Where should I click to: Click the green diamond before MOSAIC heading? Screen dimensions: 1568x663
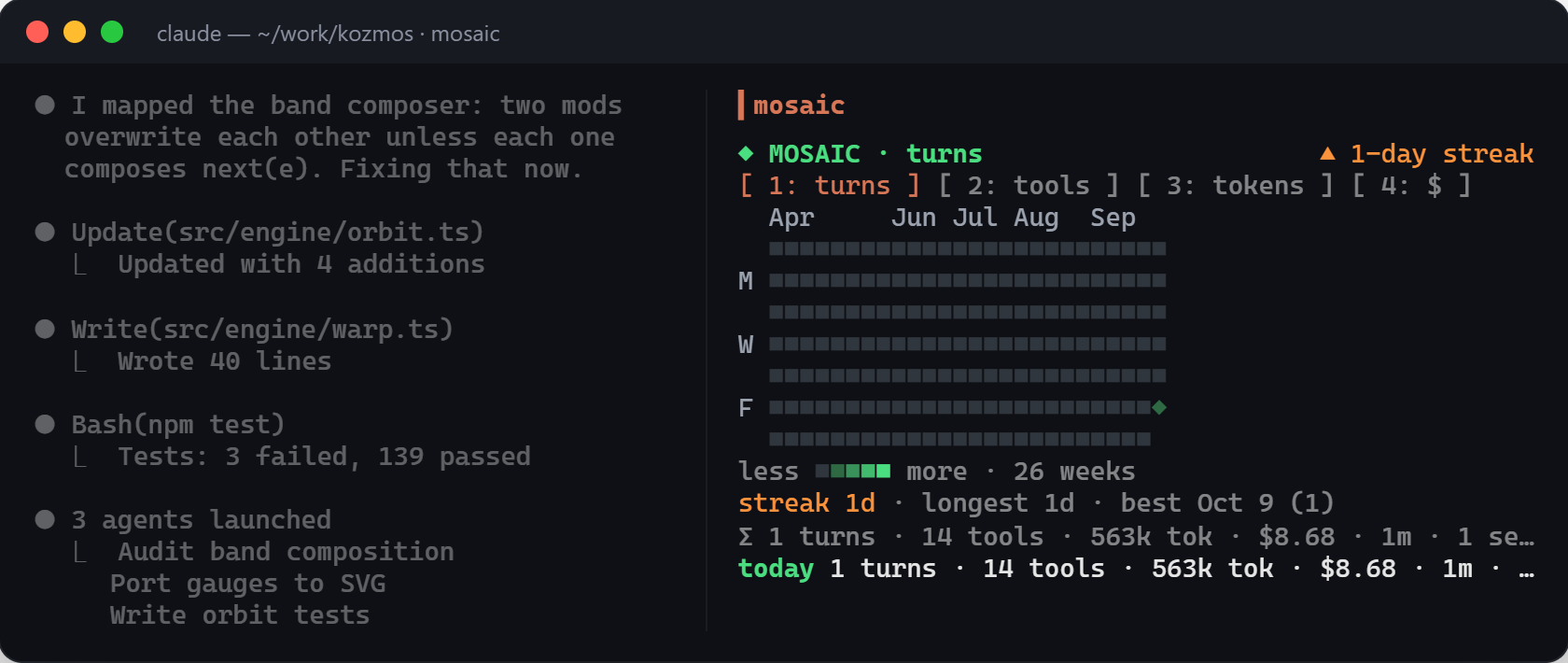[x=746, y=153]
